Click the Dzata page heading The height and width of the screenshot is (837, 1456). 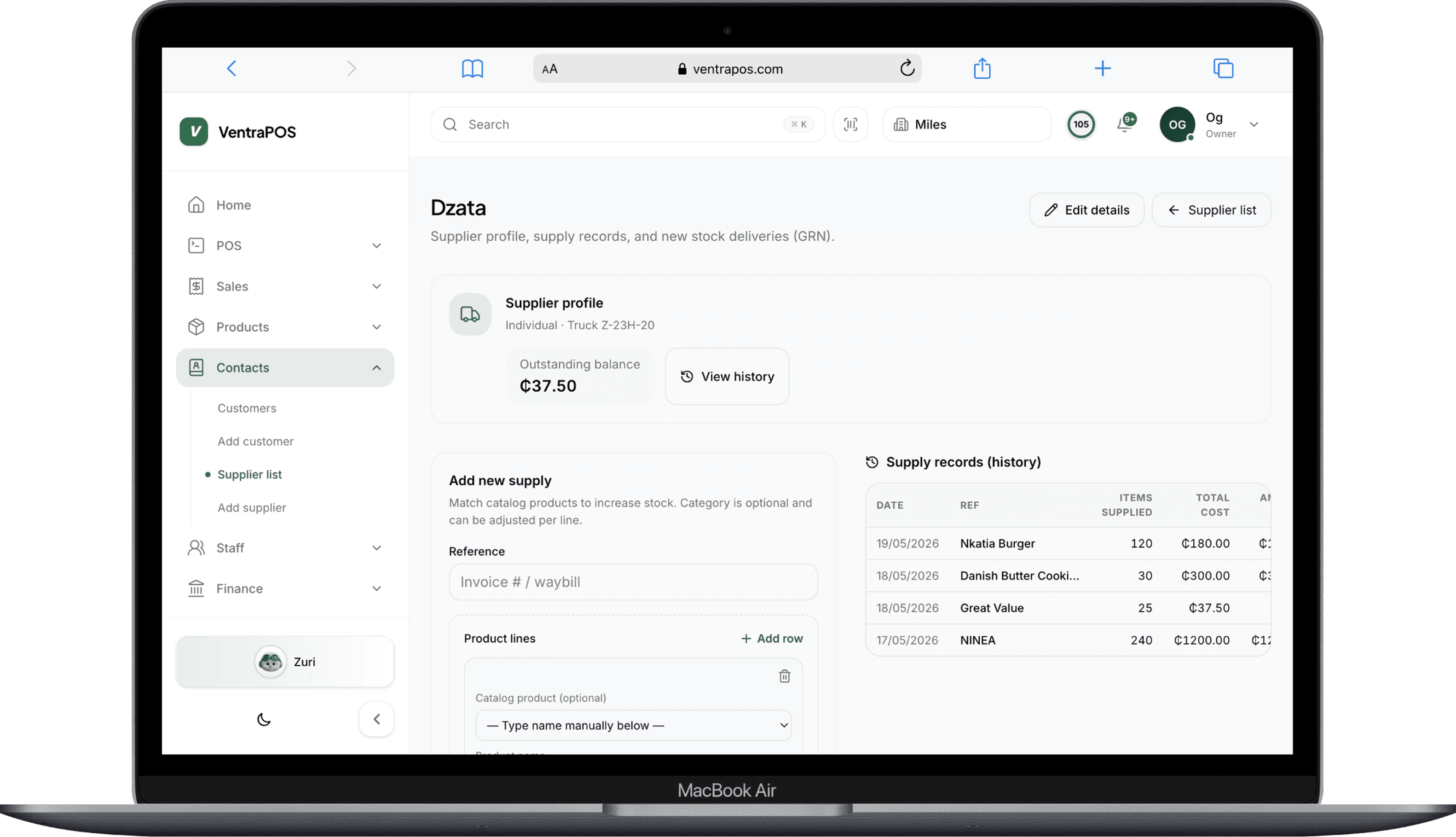point(458,208)
